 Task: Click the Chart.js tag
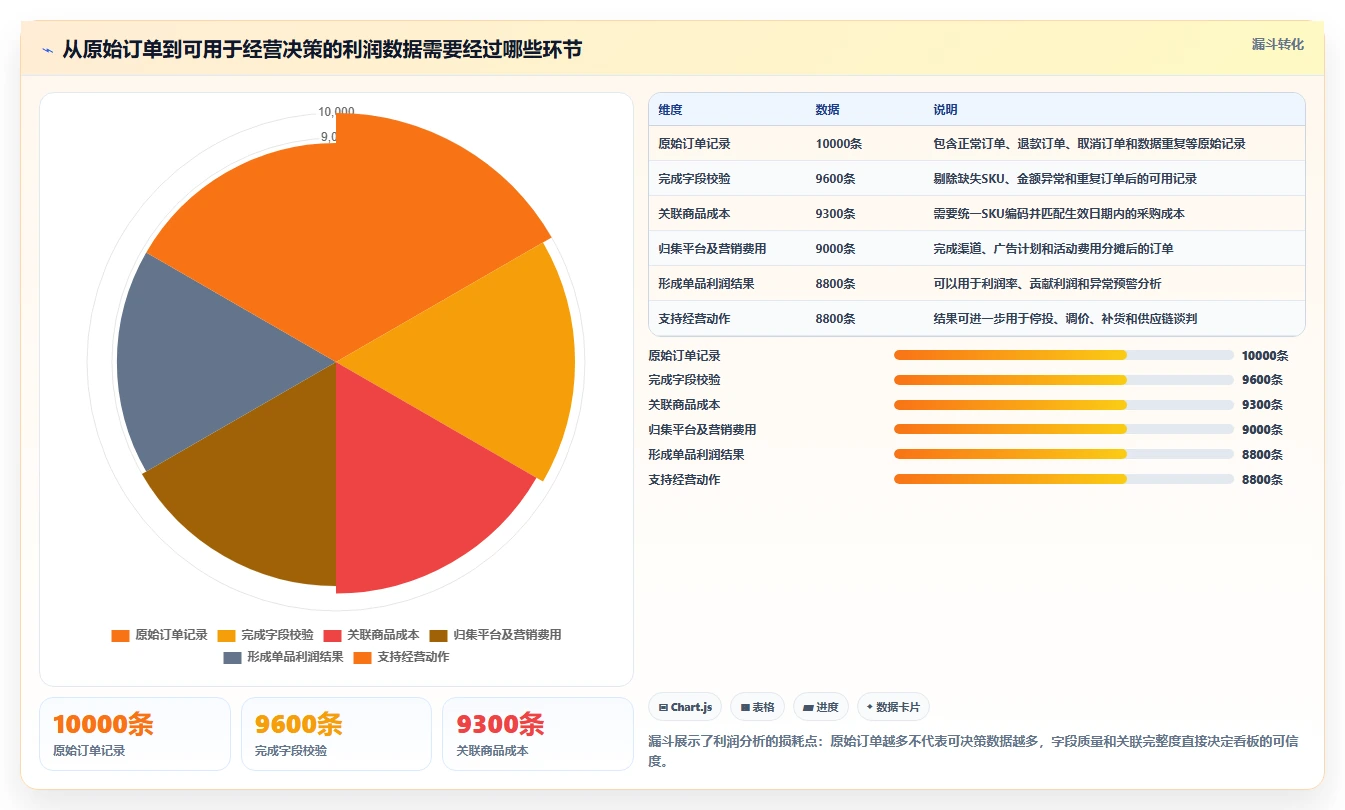685,707
